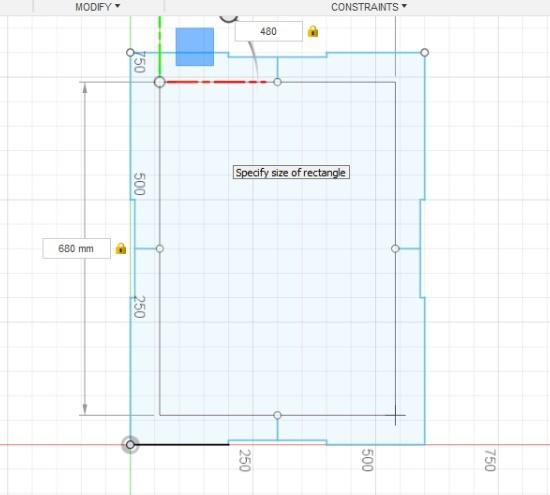
Task: Click the 680 mm height dimension input
Action: (76, 249)
